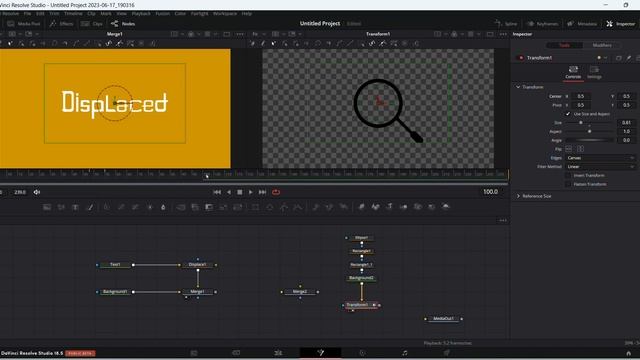Open the Playback menu

click(141, 13)
